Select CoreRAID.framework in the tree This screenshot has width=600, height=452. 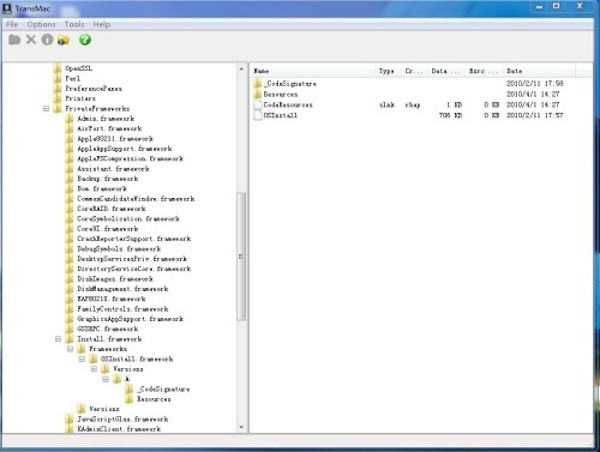tap(111, 209)
